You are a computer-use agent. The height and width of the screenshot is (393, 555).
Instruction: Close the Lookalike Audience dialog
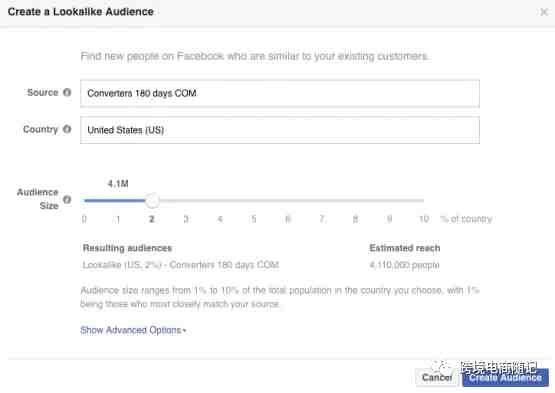pos(544,12)
